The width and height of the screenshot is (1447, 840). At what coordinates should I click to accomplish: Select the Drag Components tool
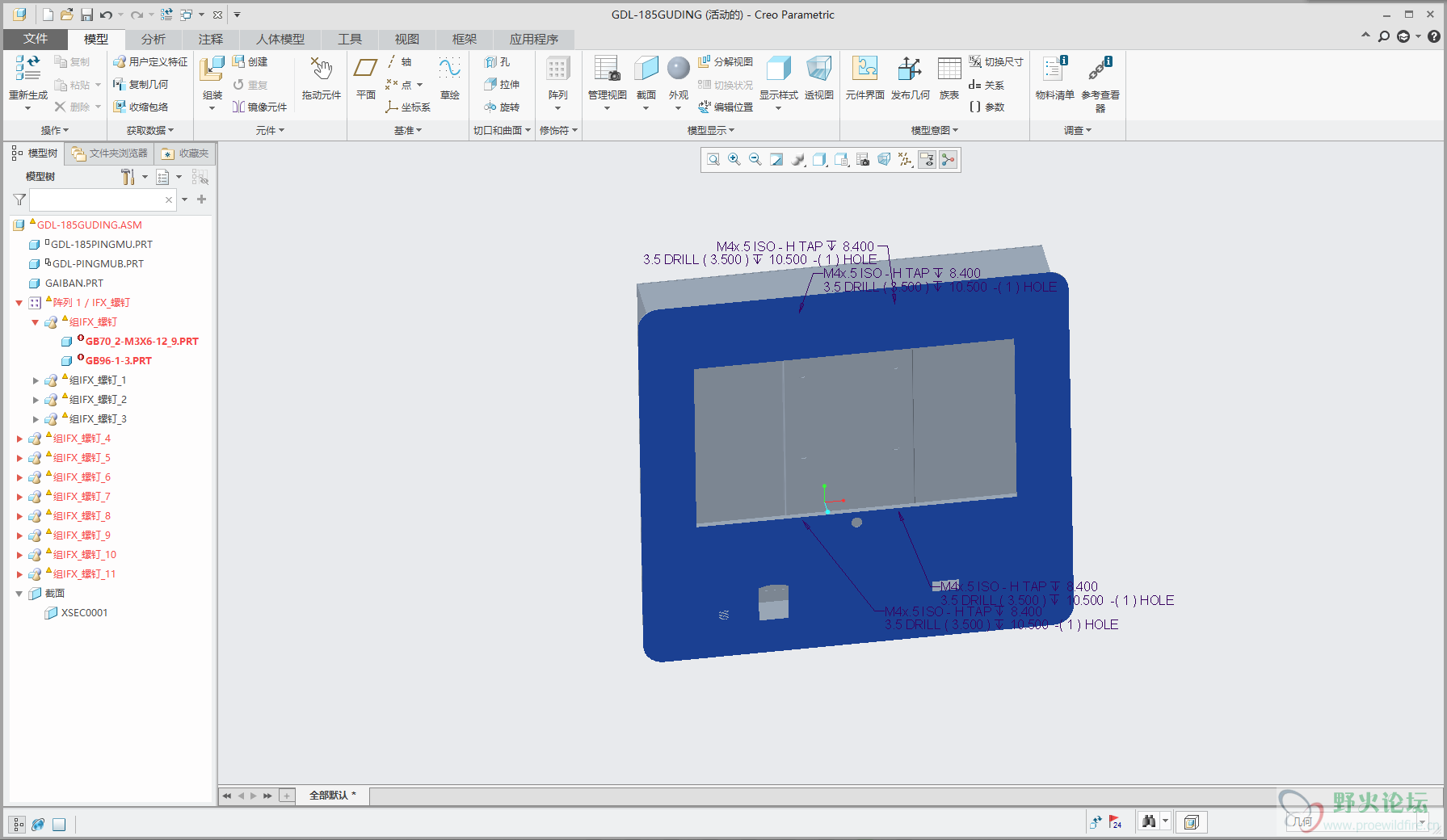(321, 69)
